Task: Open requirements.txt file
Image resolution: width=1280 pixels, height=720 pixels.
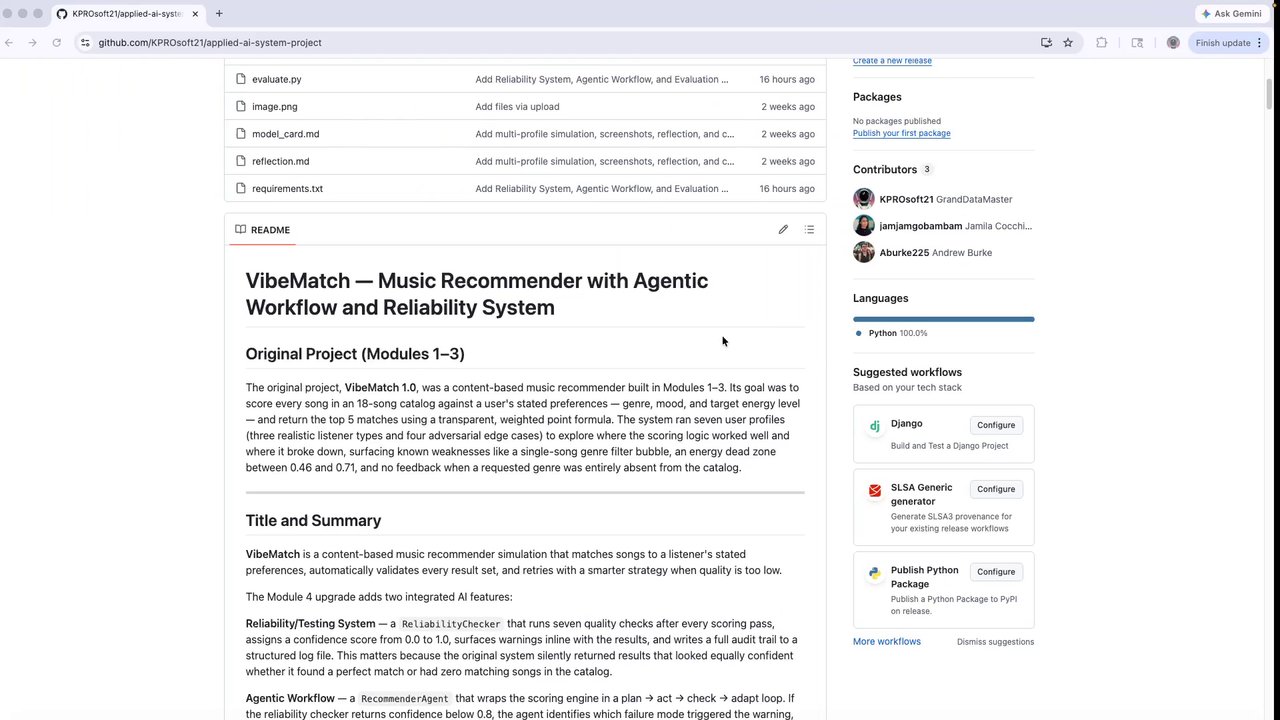Action: tap(287, 188)
